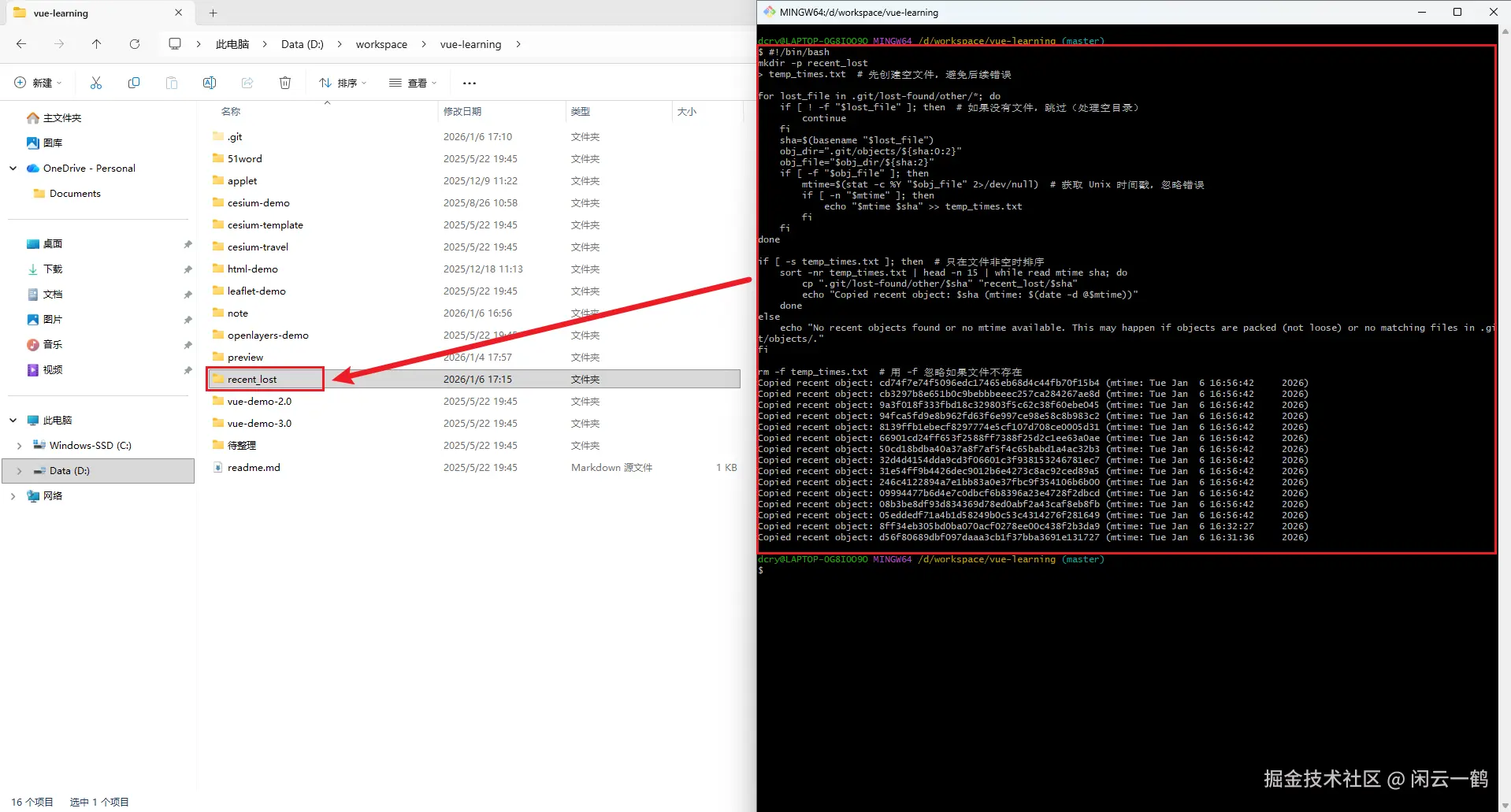Go forward in File Explorer

pos(59,44)
